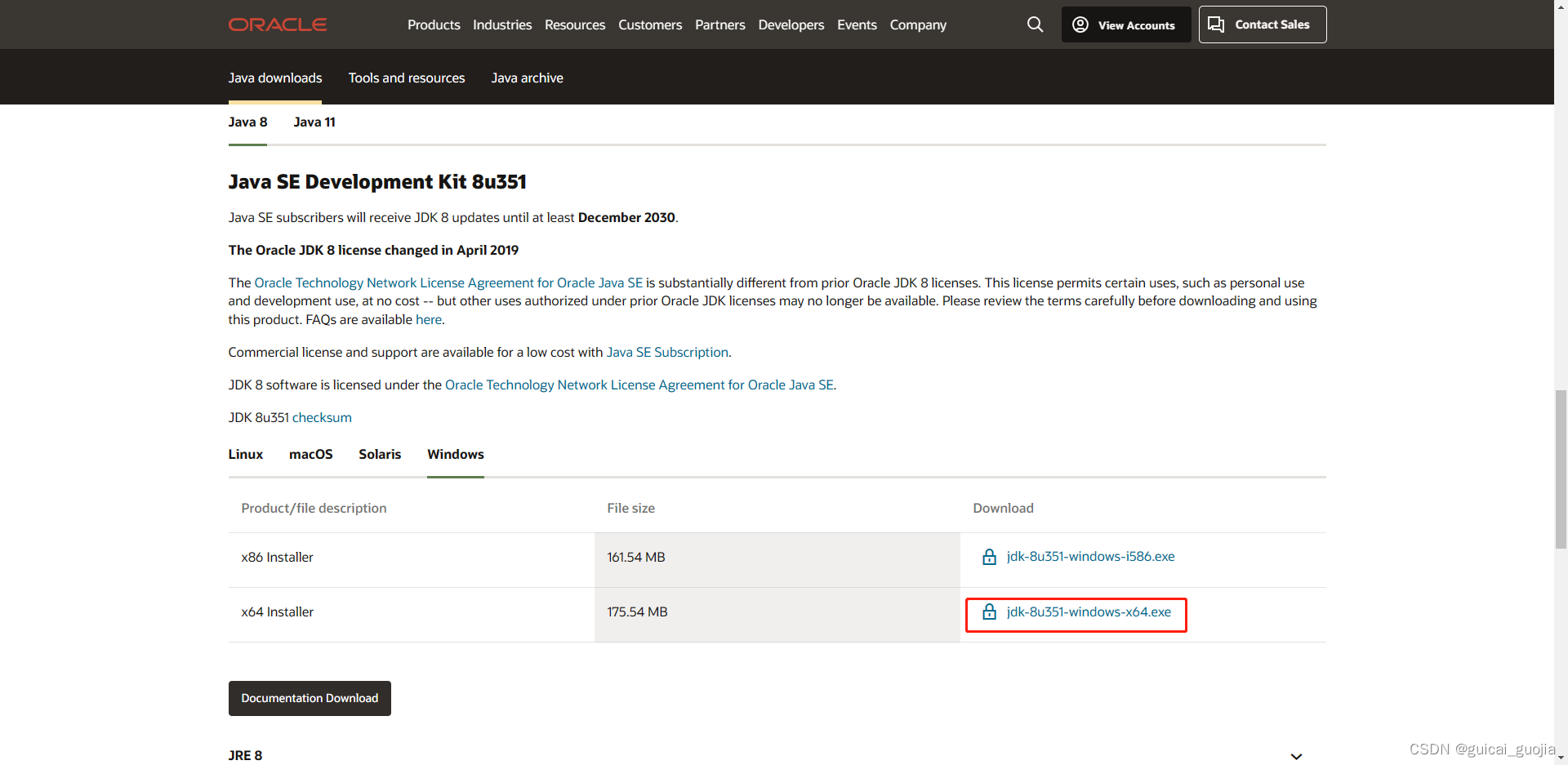Click the lock icon for jdk-8u351-windows-i586.exe
The width and height of the screenshot is (1568, 765).
pos(989,557)
